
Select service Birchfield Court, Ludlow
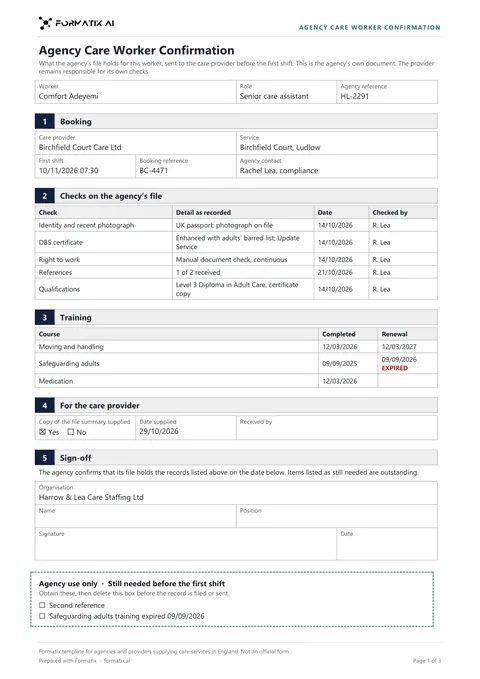[x=280, y=147]
